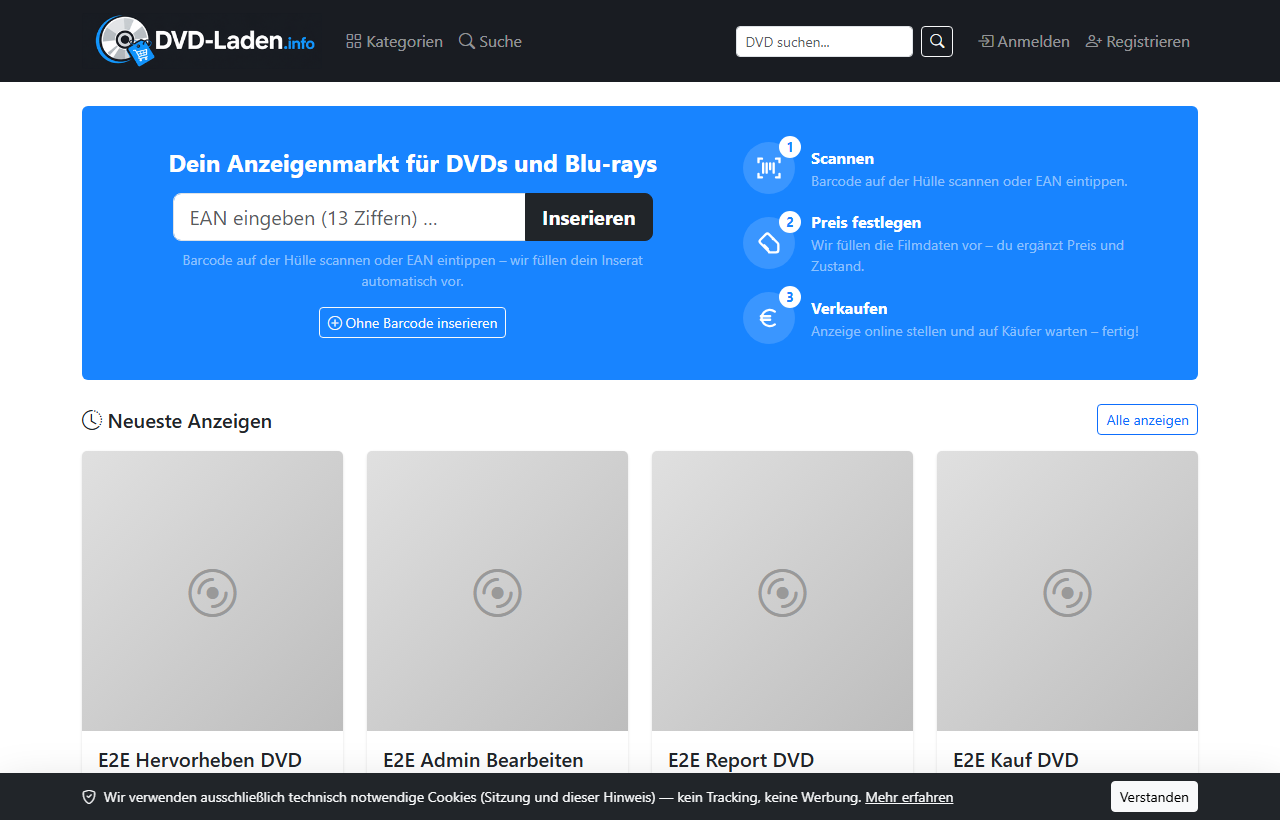Open the E2E Report DVD thumbnail

(x=782, y=591)
